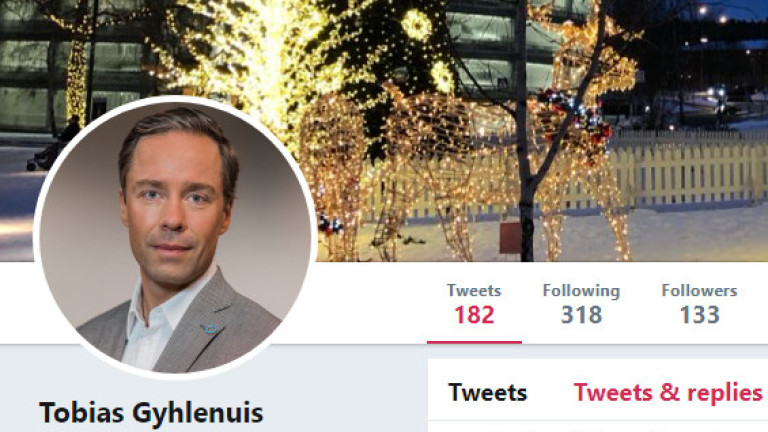
Task: Switch to the Tweets timeline tab
Action: (488, 393)
